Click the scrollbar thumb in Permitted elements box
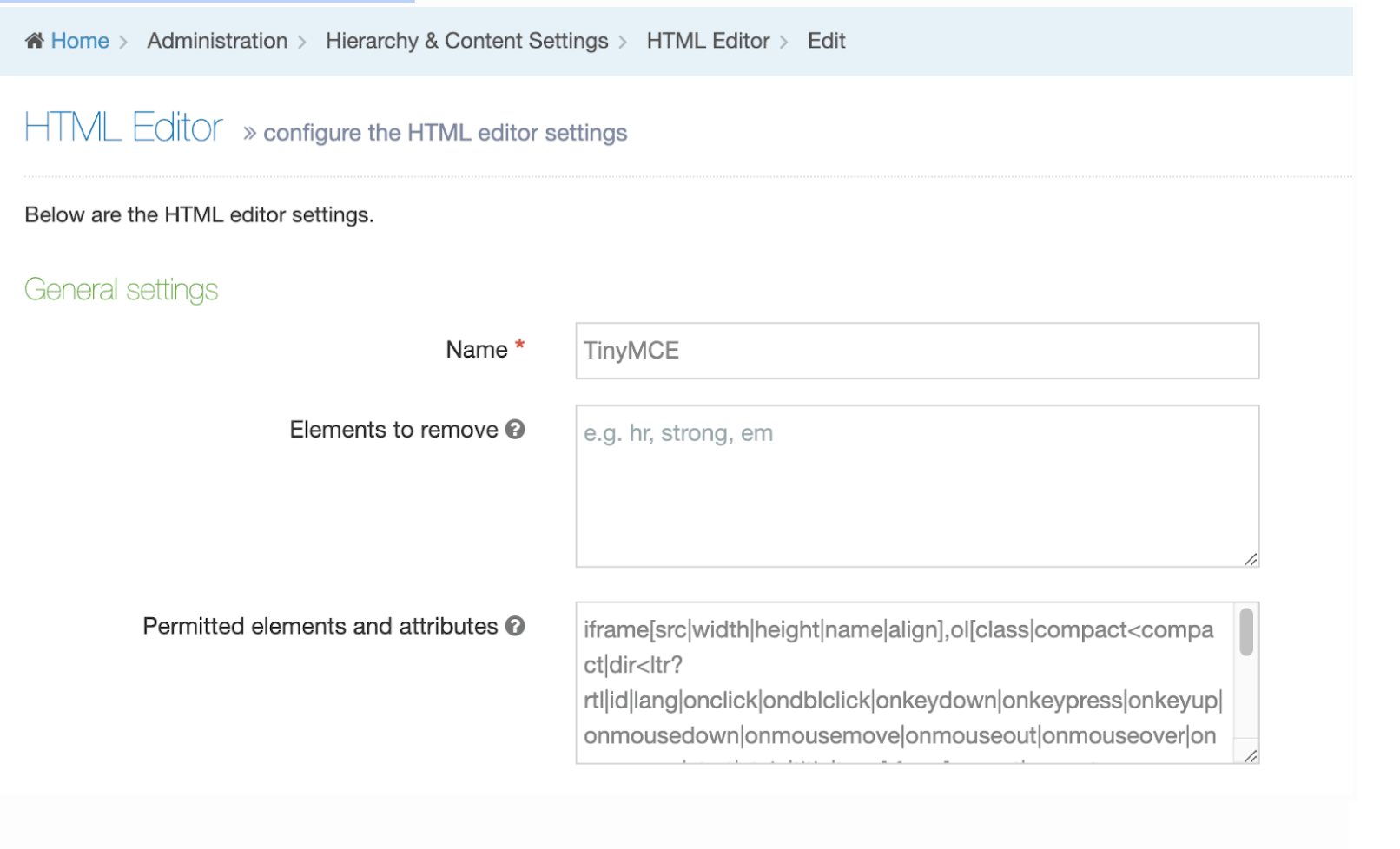Screen dimensions: 1400x849 click(1246, 632)
